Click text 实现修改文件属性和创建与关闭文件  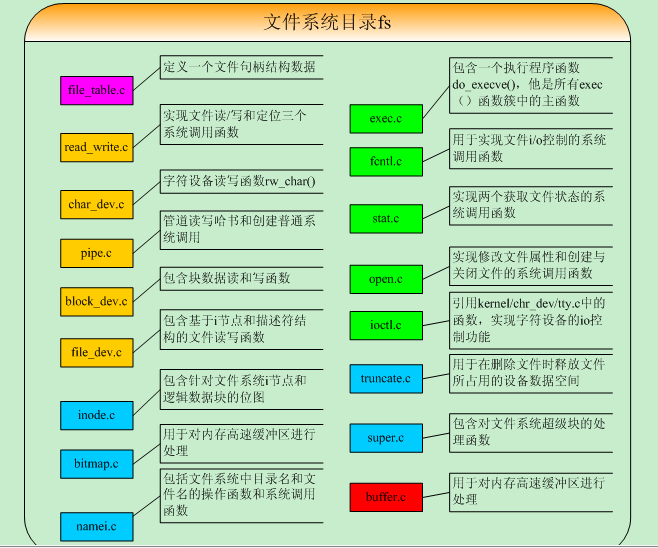pyautogui.click(x=529, y=265)
